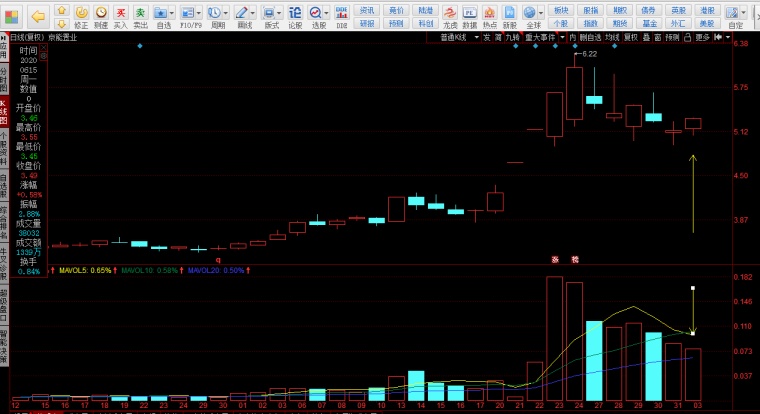Viewport: 760px width, 414px height.
Task: Switch to the 个股 individual stocks tab
Action: [561, 23]
